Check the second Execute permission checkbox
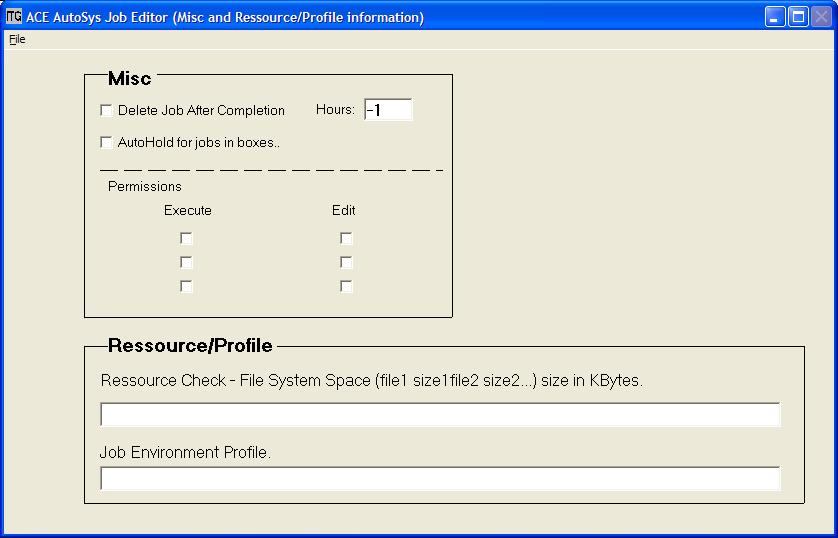 186,262
